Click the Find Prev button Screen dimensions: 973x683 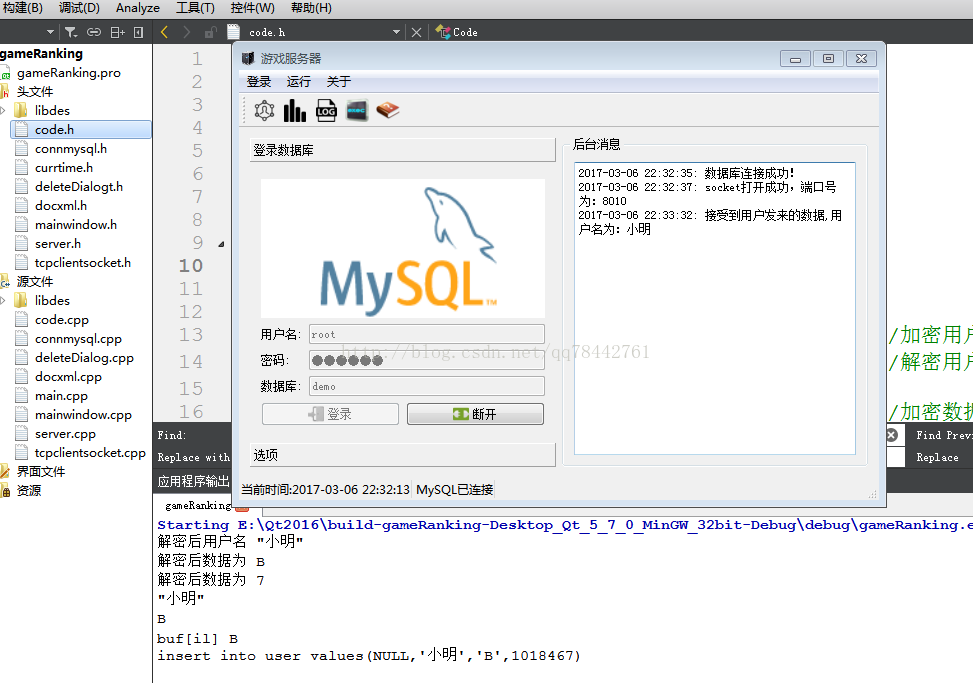(943, 435)
